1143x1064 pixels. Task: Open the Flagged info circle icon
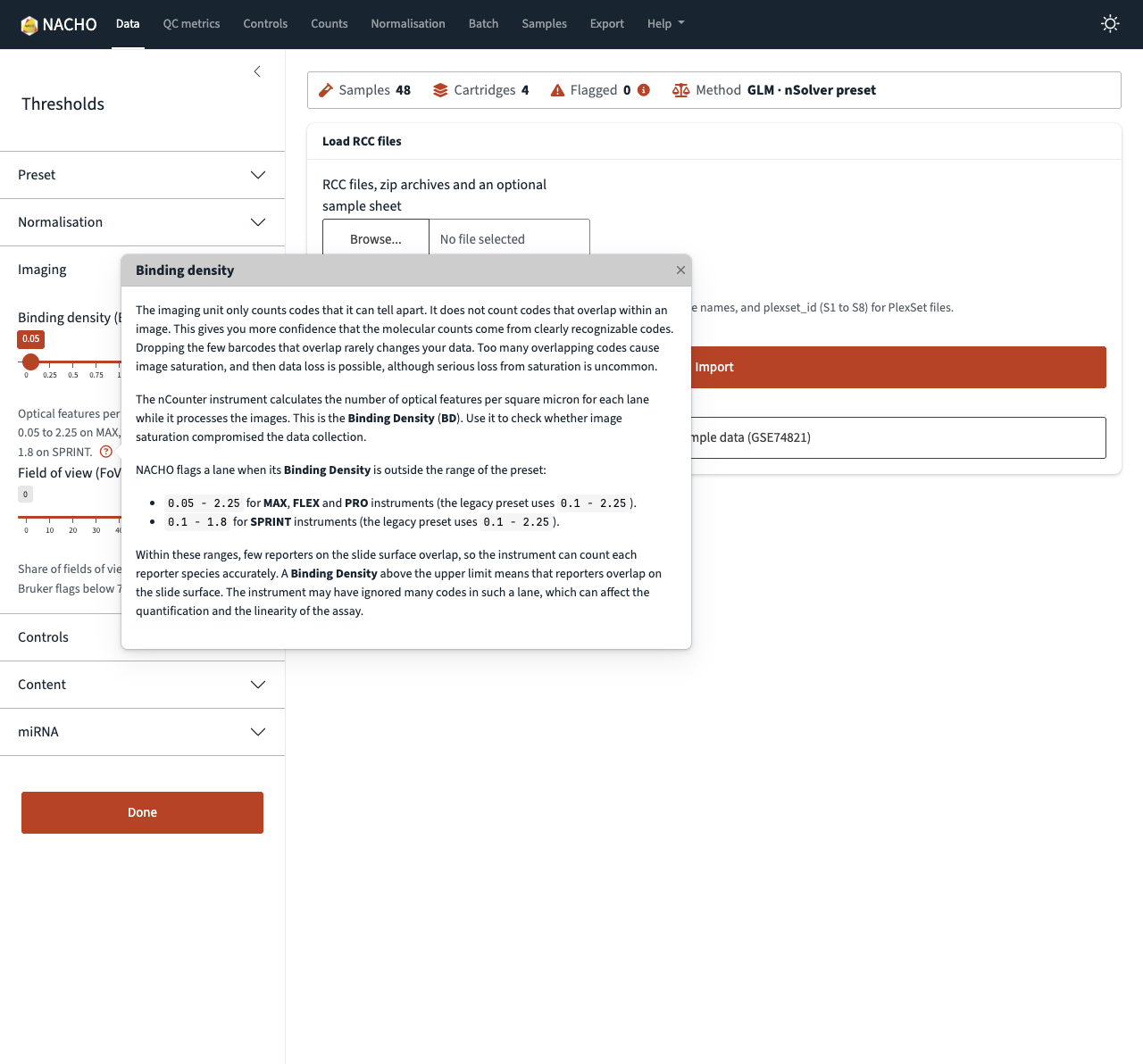coord(644,90)
